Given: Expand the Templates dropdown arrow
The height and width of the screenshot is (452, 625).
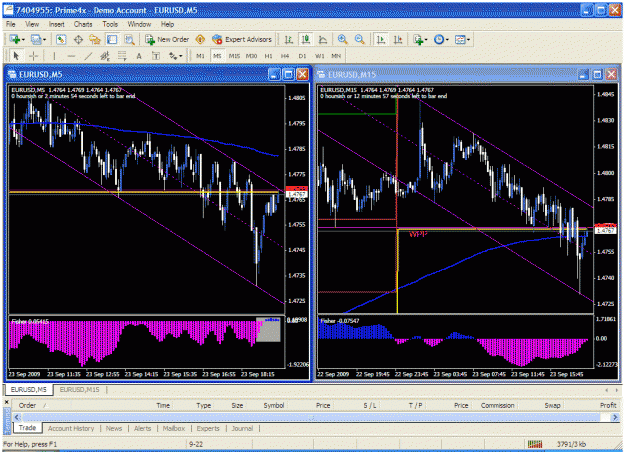Looking at the screenshot, I should (468, 40).
